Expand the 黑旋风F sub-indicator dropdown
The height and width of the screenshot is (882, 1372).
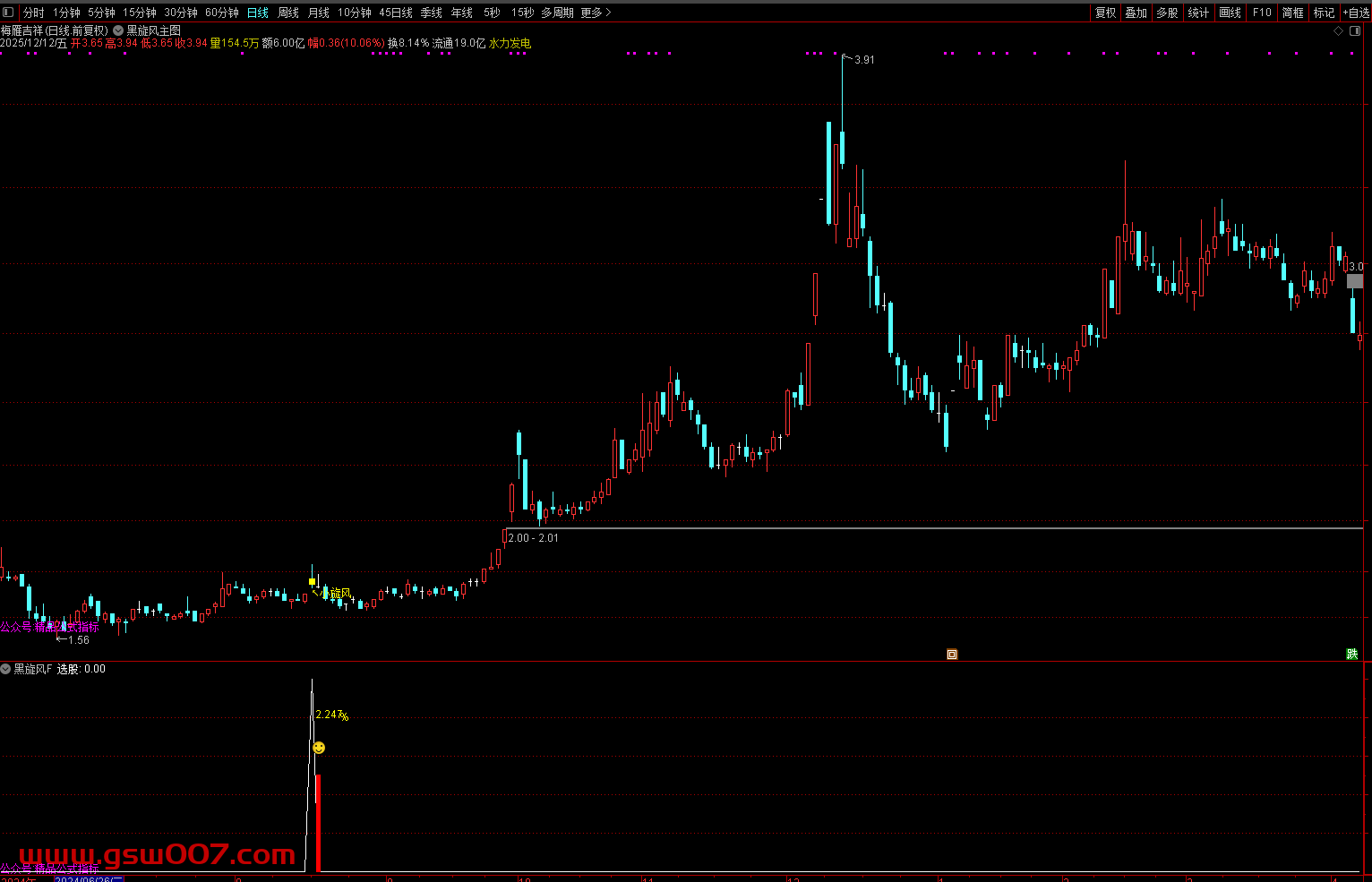[6, 669]
